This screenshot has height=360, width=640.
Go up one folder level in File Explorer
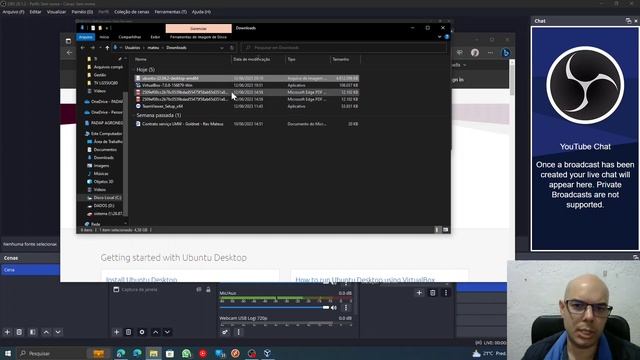click(x=107, y=48)
